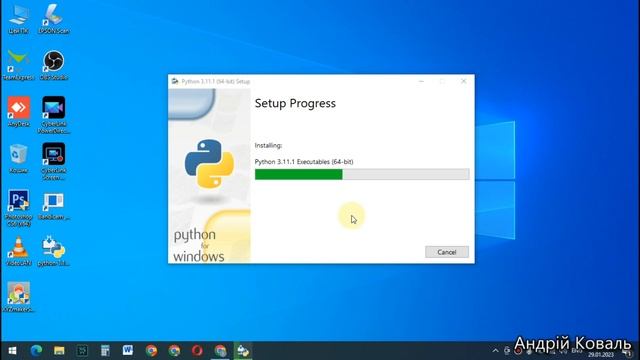This screenshot has height=360, width=640.
Task: Select the OBS Studio desktop icon
Action: click(53, 65)
